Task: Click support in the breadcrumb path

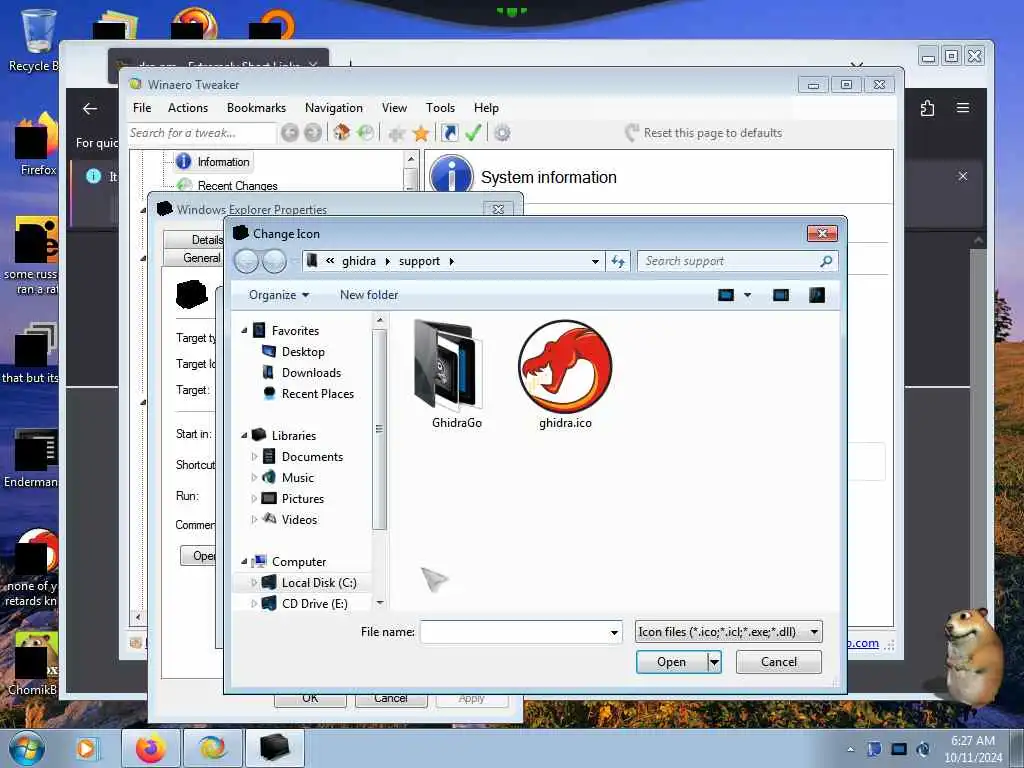Action: (419, 261)
